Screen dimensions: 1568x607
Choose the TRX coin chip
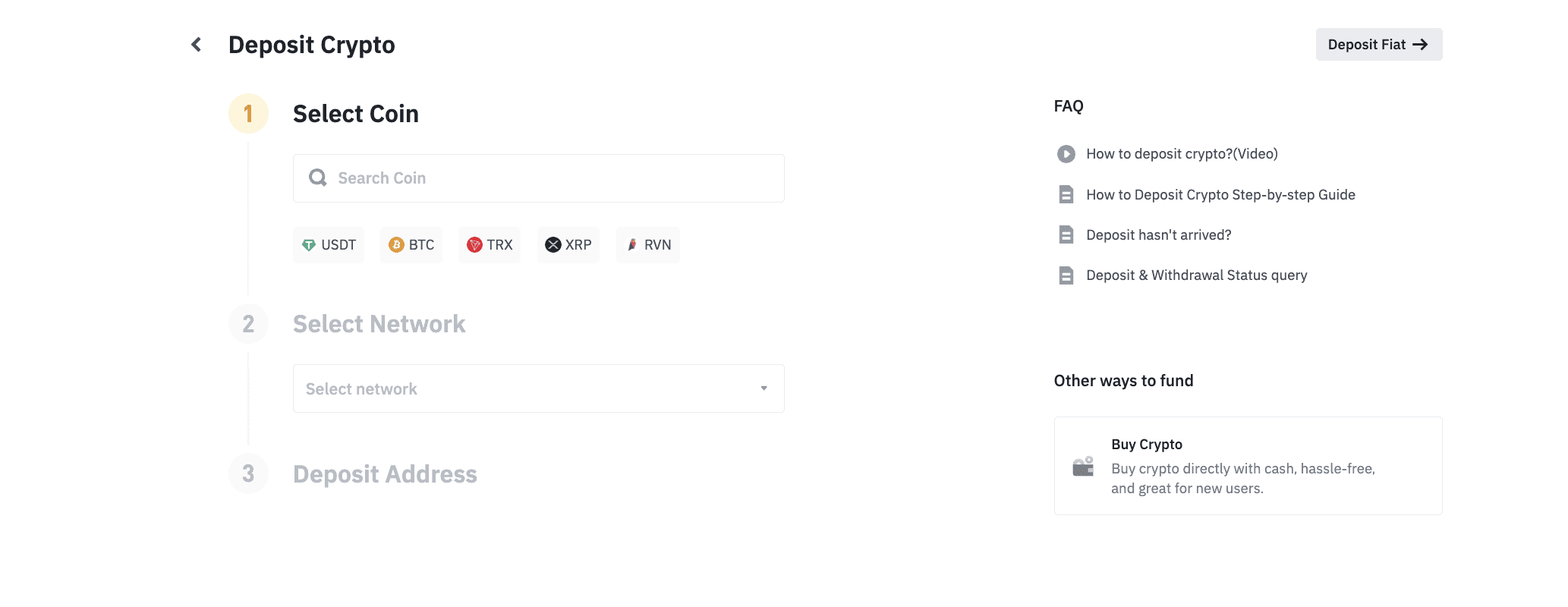point(490,245)
